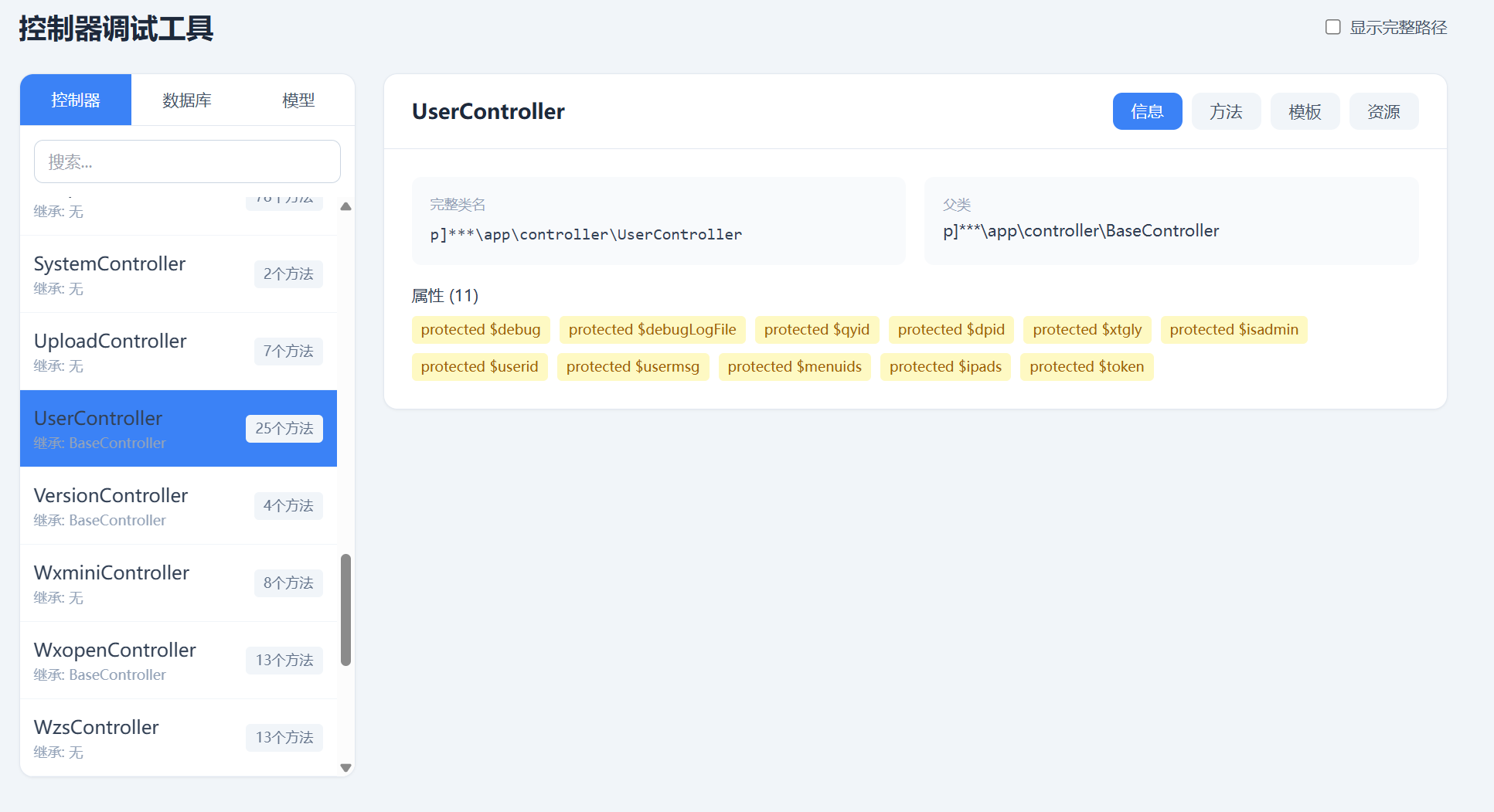Select the 控制器 tab
Screen dimensions: 1494x812
[76, 100]
